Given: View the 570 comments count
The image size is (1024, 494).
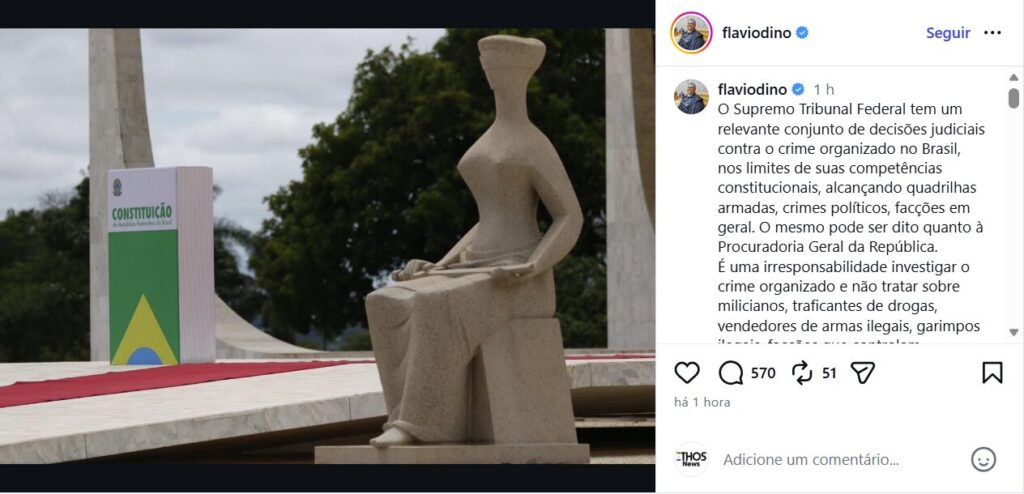Looking at the screenshot, I should [x=763, y=374].
